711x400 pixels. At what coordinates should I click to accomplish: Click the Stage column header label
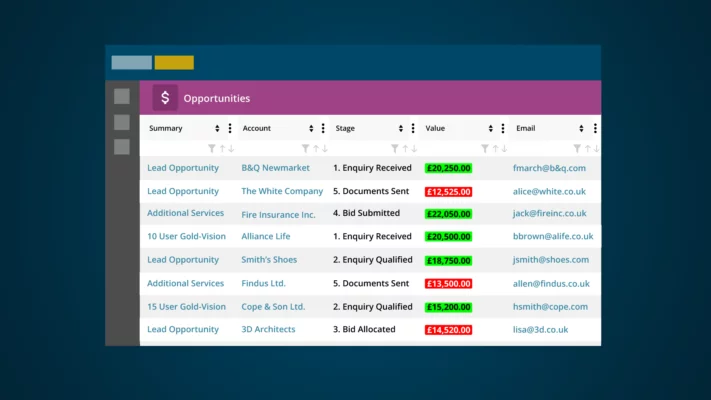tap(345, 128)
